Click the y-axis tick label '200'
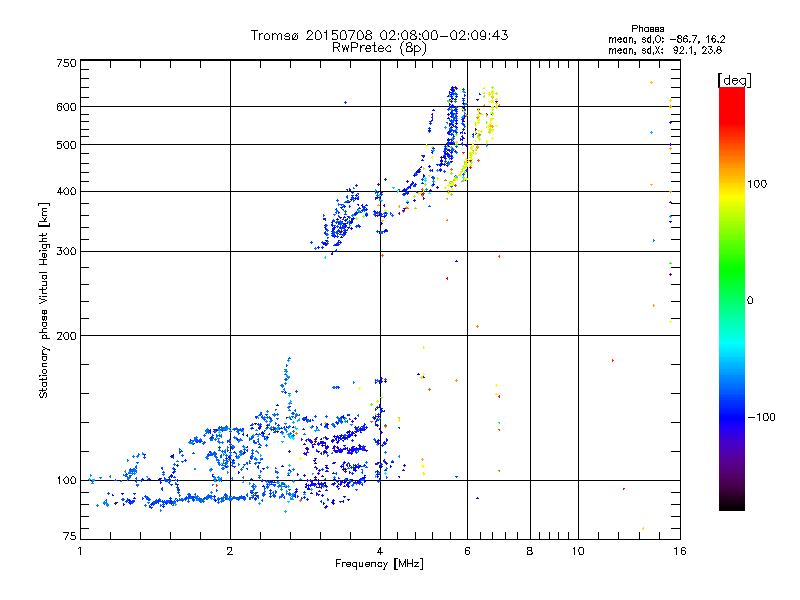Image resolution: width=800 pixels, height=600 pixels. pyautogui.click(x=66, y=336)
